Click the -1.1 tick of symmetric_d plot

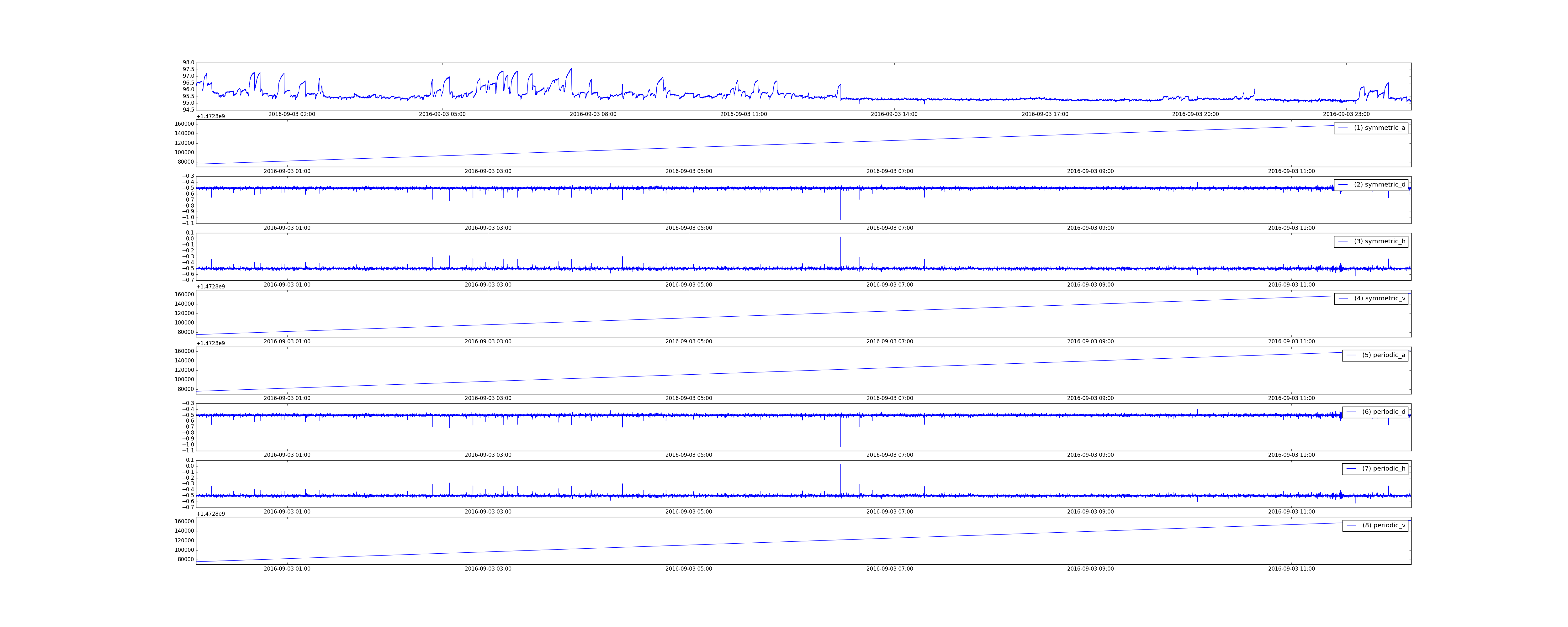pos(188,224)
